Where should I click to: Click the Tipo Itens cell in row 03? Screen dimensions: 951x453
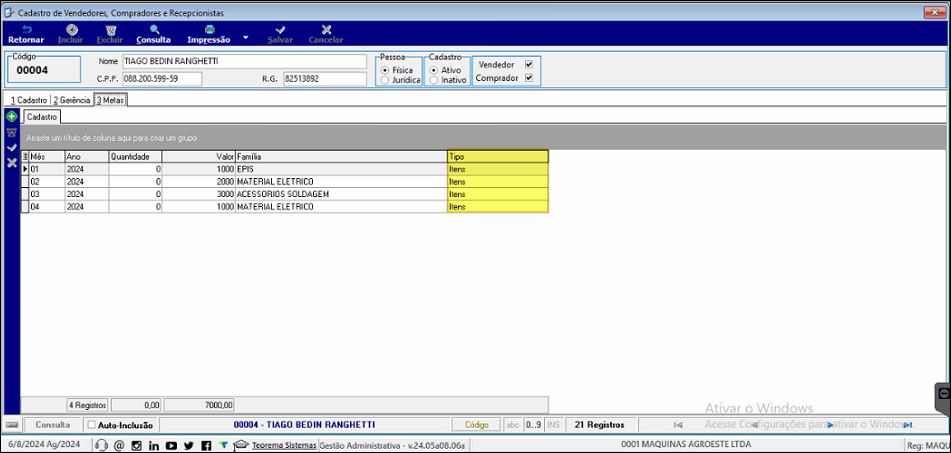pyautogui.click(x=498, y=194)
